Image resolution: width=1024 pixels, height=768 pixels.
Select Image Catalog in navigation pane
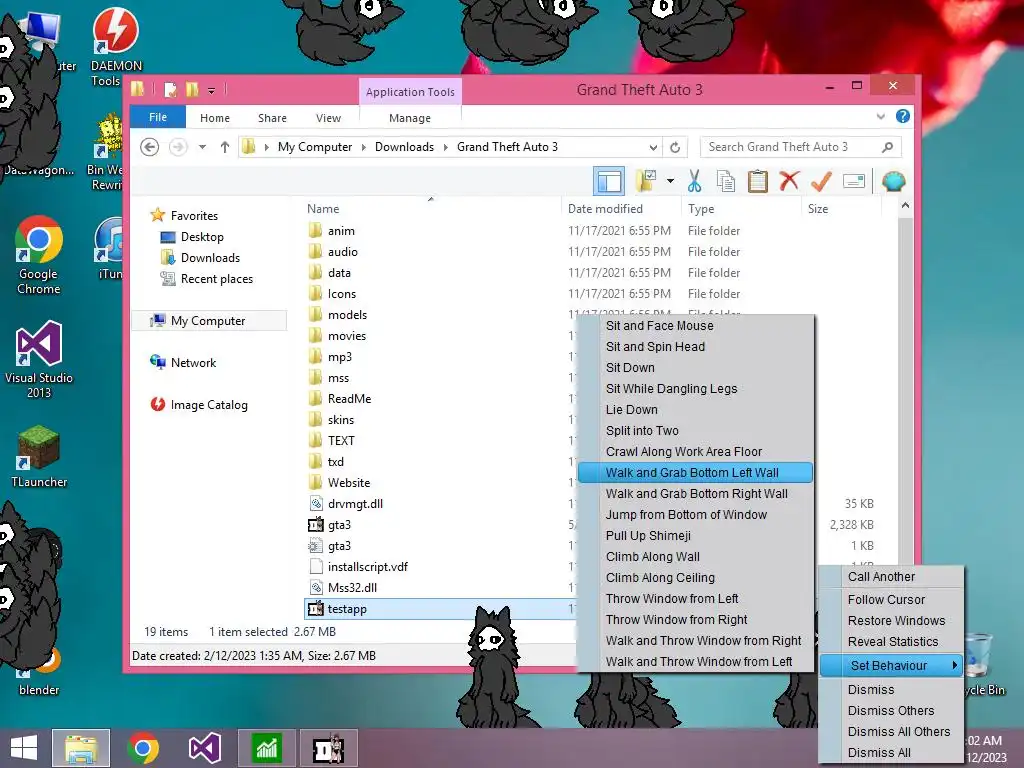point(209,405)
